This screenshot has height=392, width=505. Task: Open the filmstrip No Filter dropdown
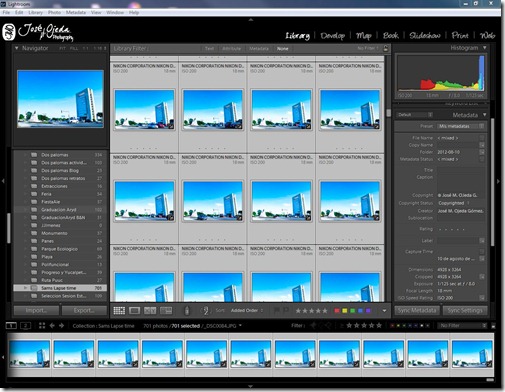coord(463,326)
